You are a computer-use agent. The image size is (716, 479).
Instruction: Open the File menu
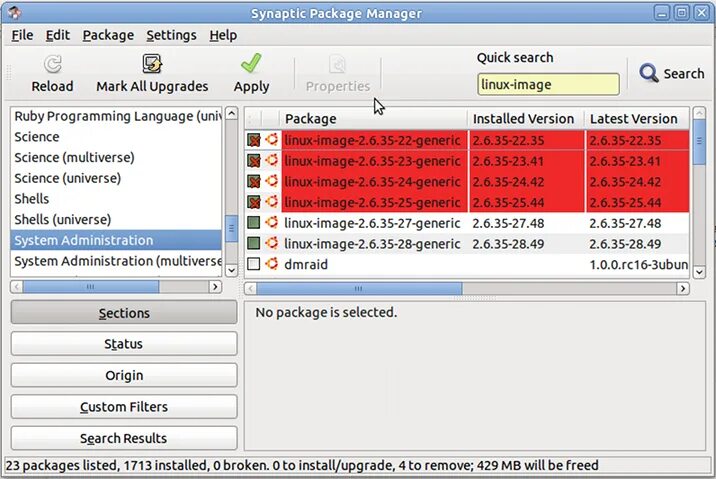[22, 35]
